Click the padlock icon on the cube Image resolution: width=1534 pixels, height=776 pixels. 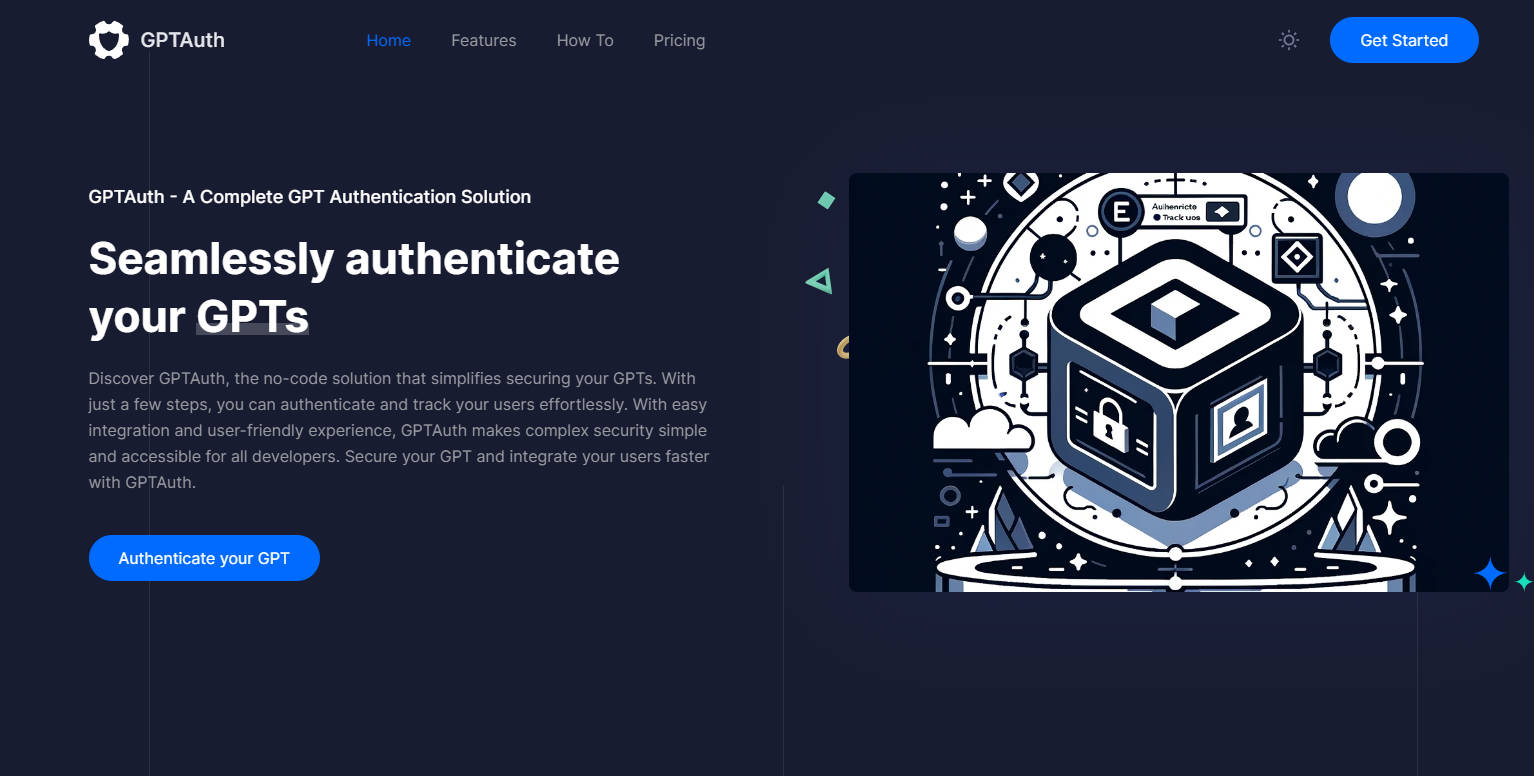pyautogui.click(x=1110, y=422)
